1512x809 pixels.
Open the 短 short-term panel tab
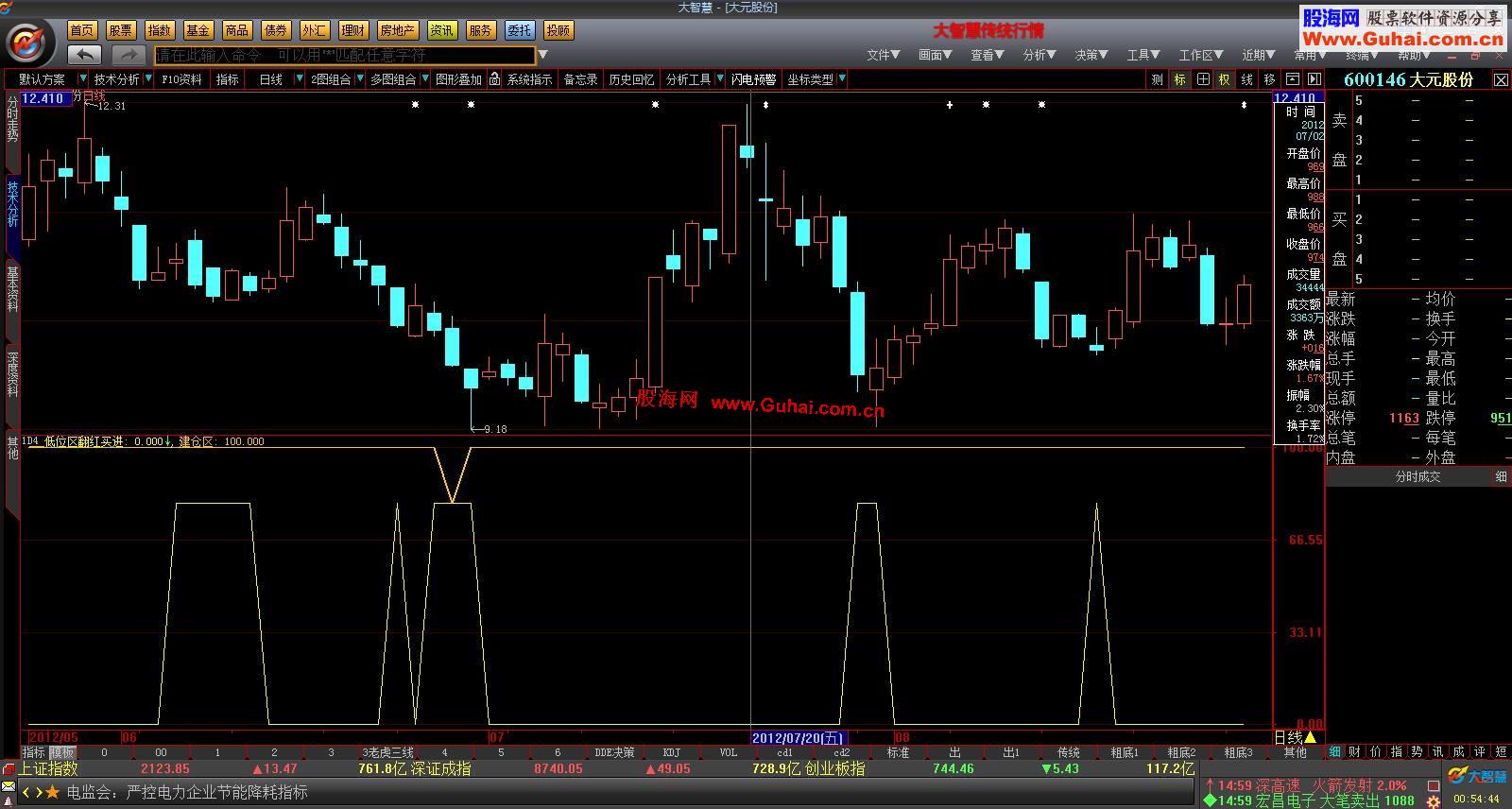tap(1501, 752)
